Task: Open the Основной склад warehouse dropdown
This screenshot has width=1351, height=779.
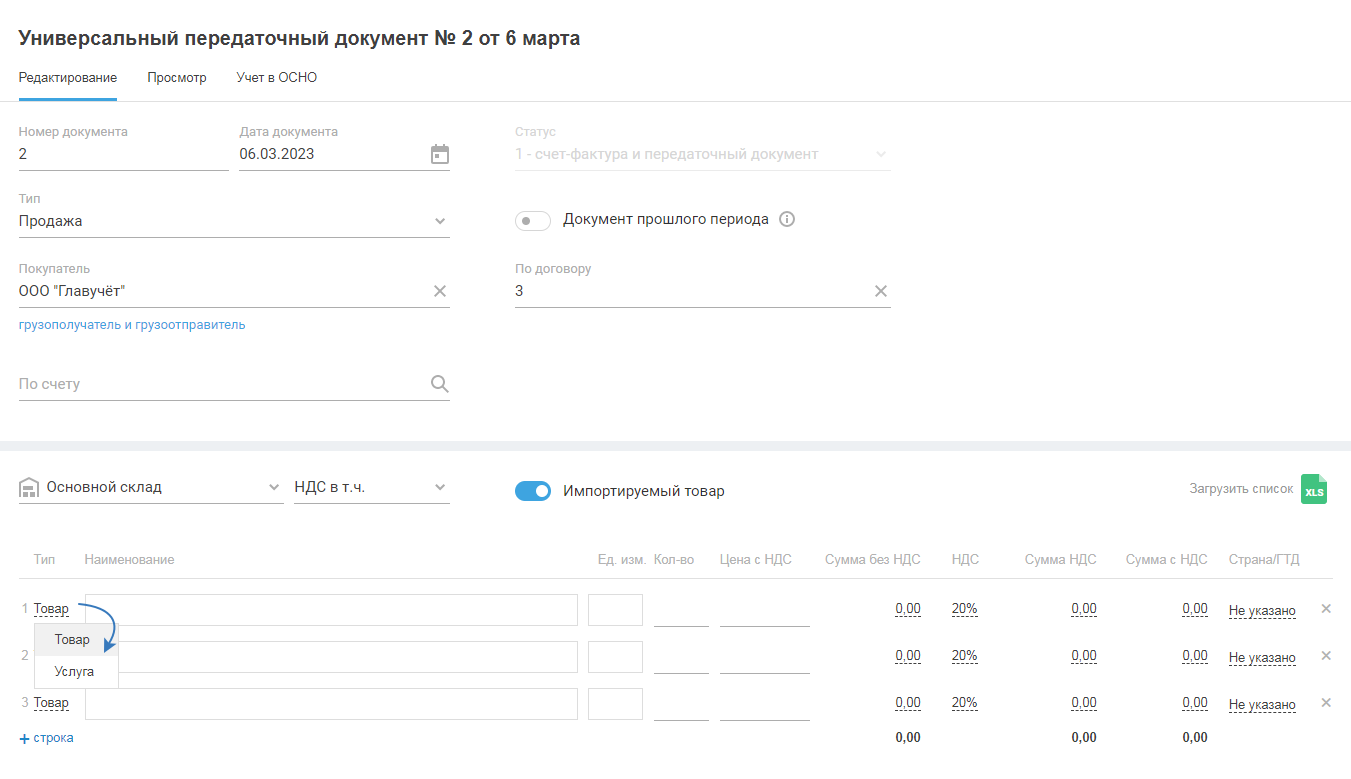Action: 275,488
